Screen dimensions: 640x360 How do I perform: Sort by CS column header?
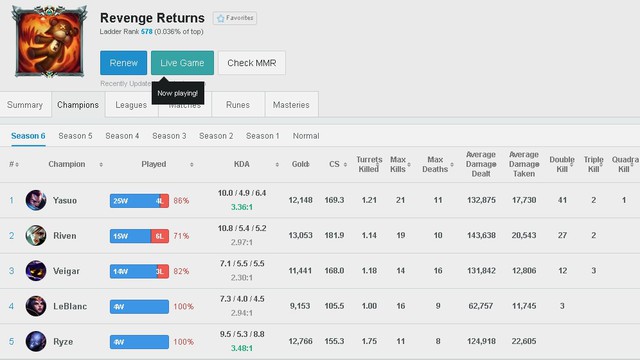[338, 164]
